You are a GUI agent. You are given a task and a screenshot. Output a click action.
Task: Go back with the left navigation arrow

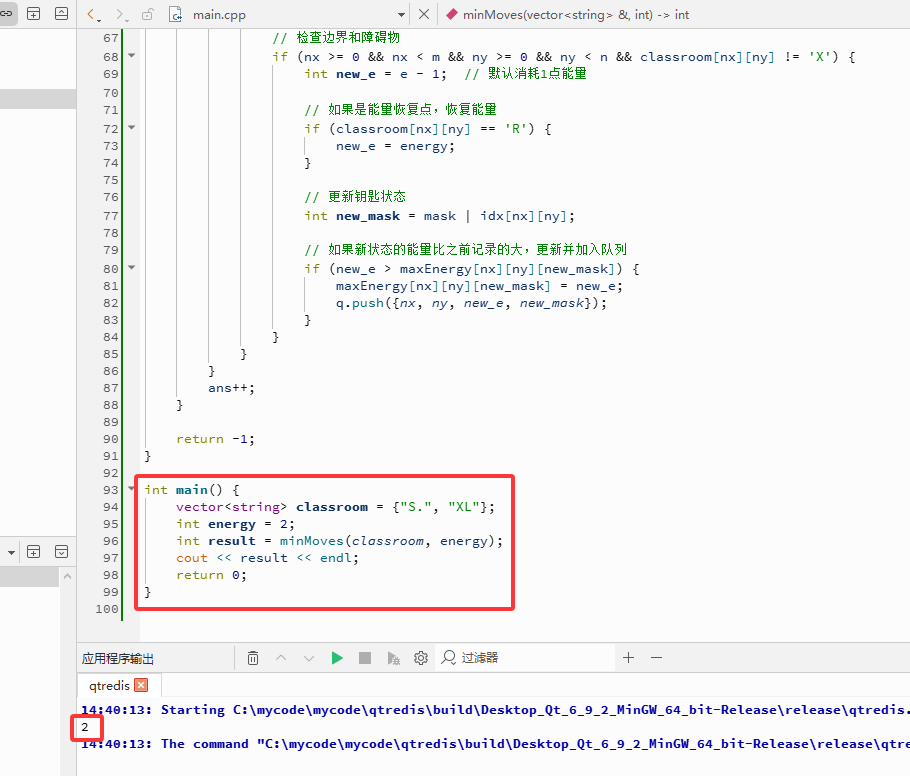coord(93,15)
